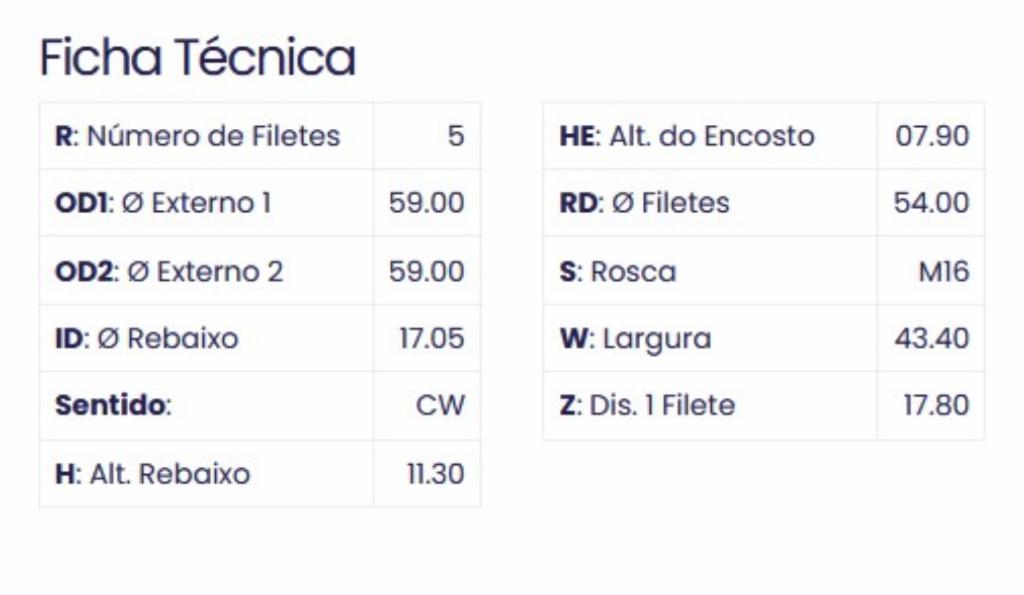This screenshot has height=595, width=1024.
Task: Click the H value 11.30
Action: [436, 474]
